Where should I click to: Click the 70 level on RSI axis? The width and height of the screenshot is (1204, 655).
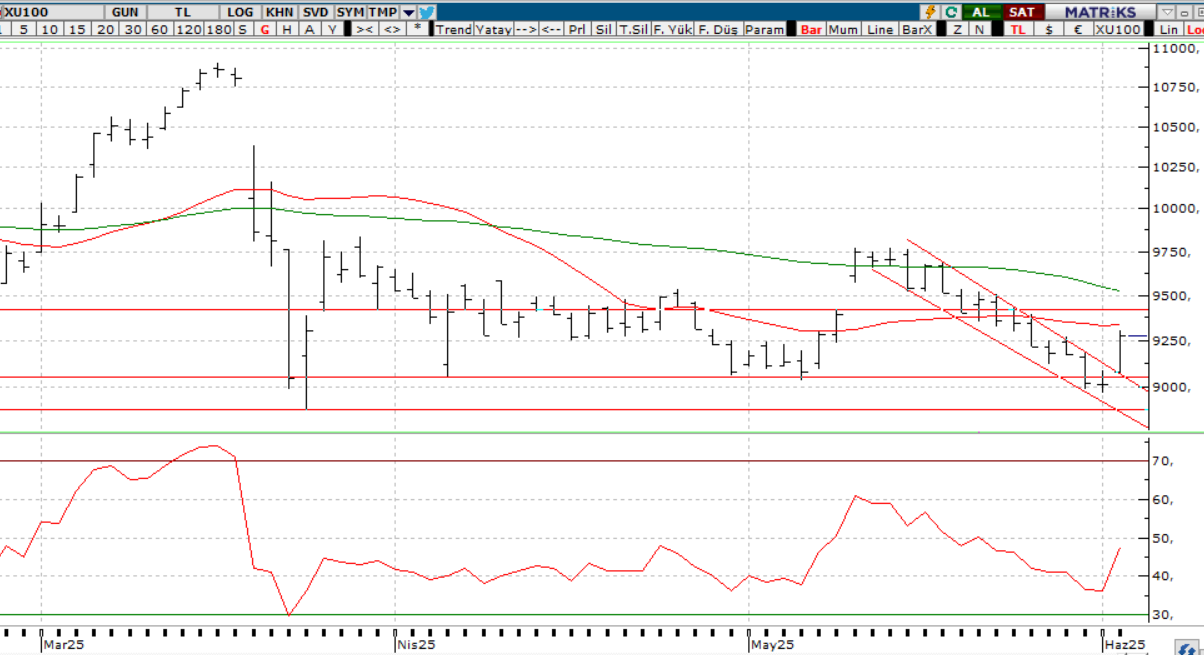click(1163, 461)
